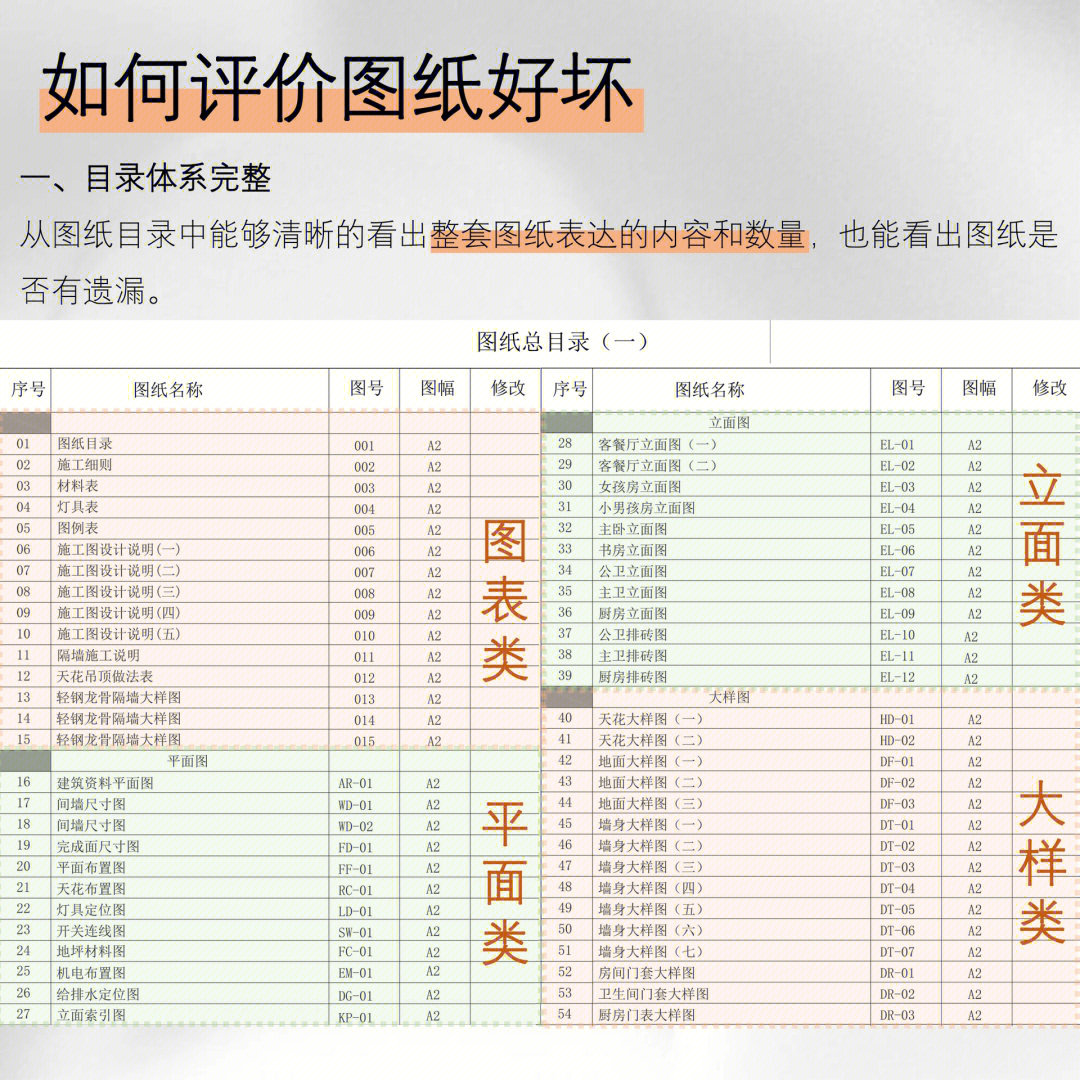Select the cell "开关连线图"

91,931
